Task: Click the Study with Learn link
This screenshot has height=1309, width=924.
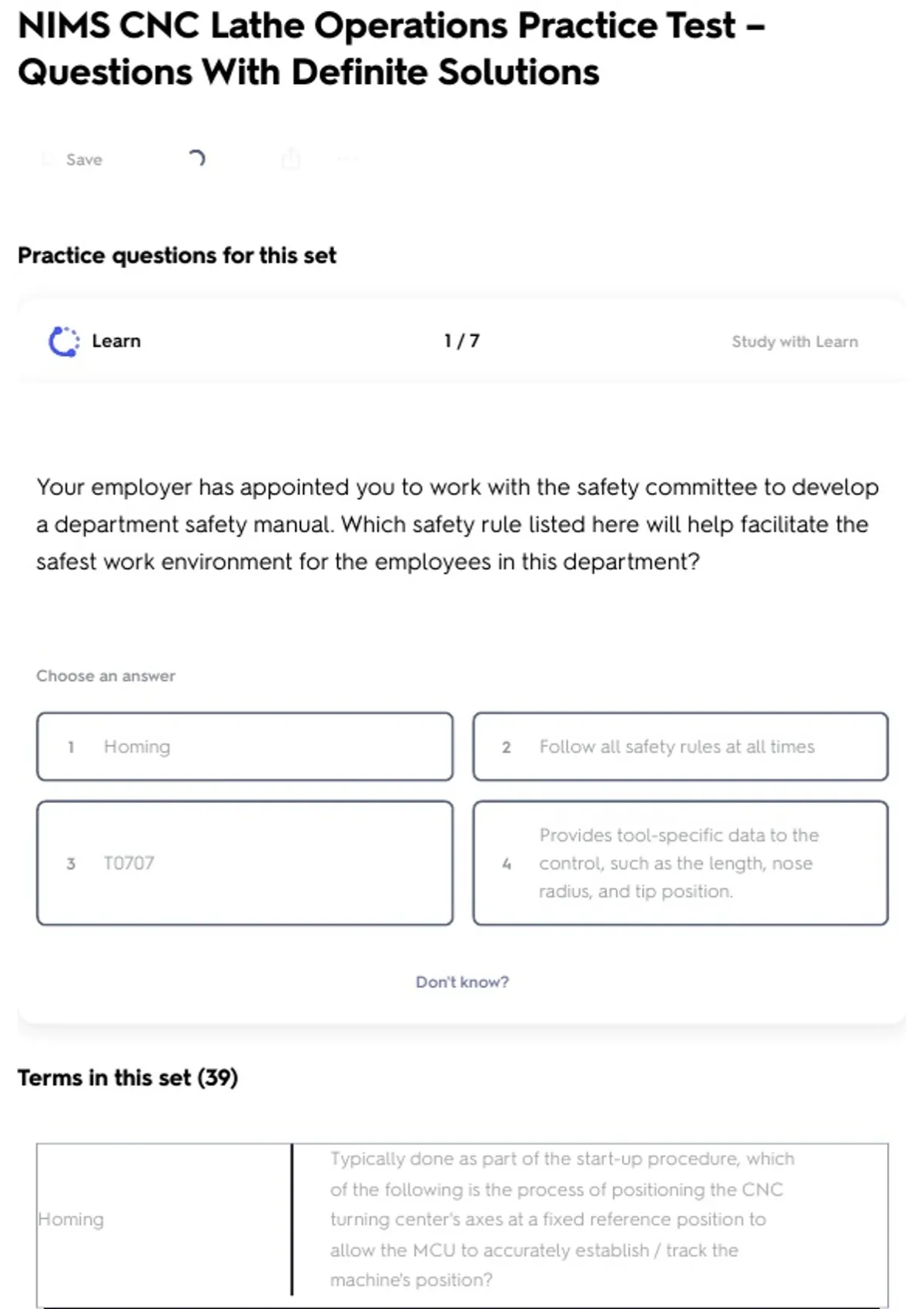Action: click(794, 342)
